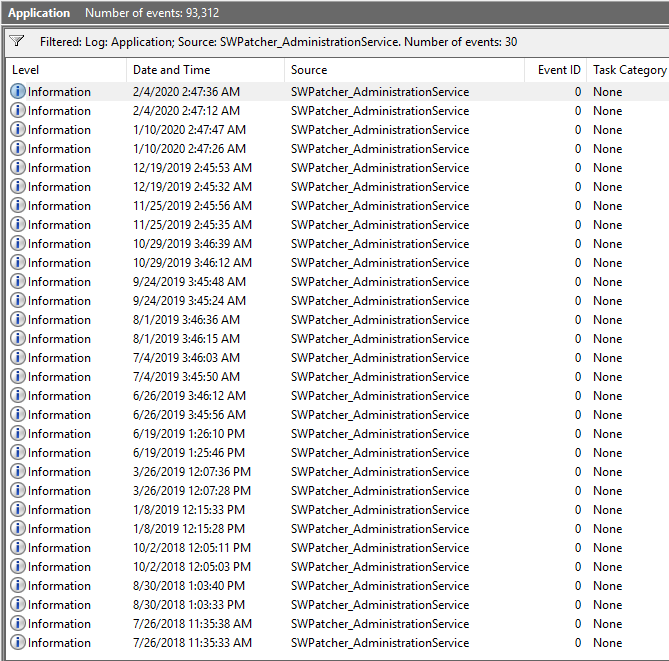The height and width of the screenshot is (661, 669).
Task: Select the date cell 8/30/2018 1:03:33 PM
Action: point(189,605)
